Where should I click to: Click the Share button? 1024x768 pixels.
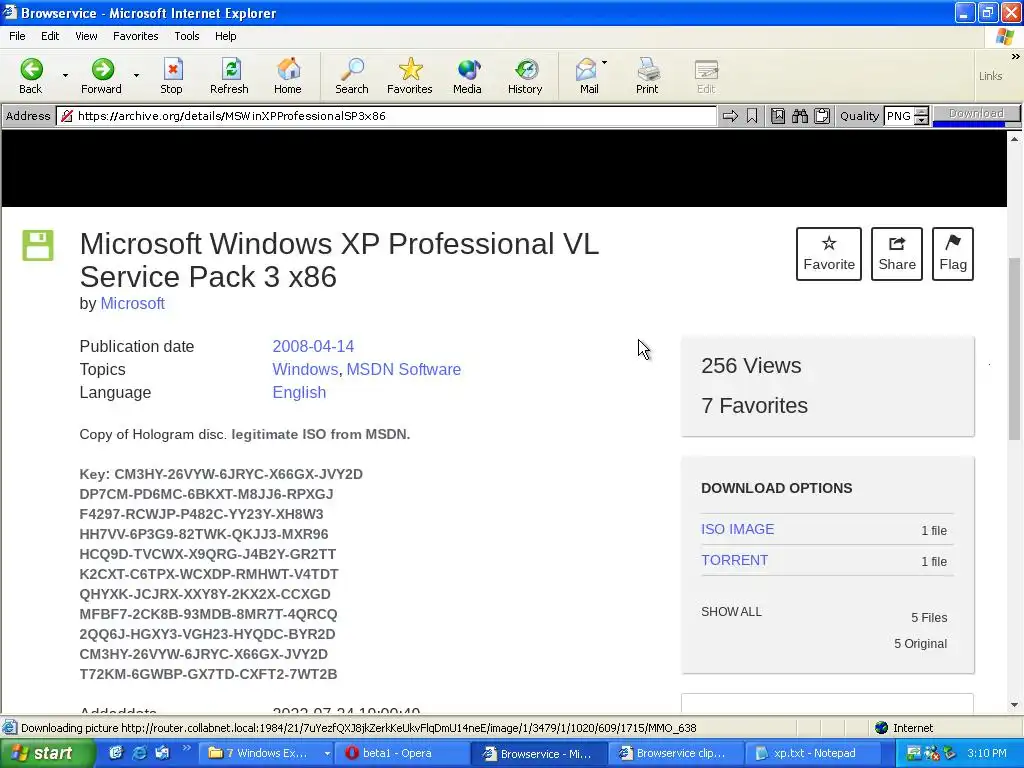tap(897, 254)
